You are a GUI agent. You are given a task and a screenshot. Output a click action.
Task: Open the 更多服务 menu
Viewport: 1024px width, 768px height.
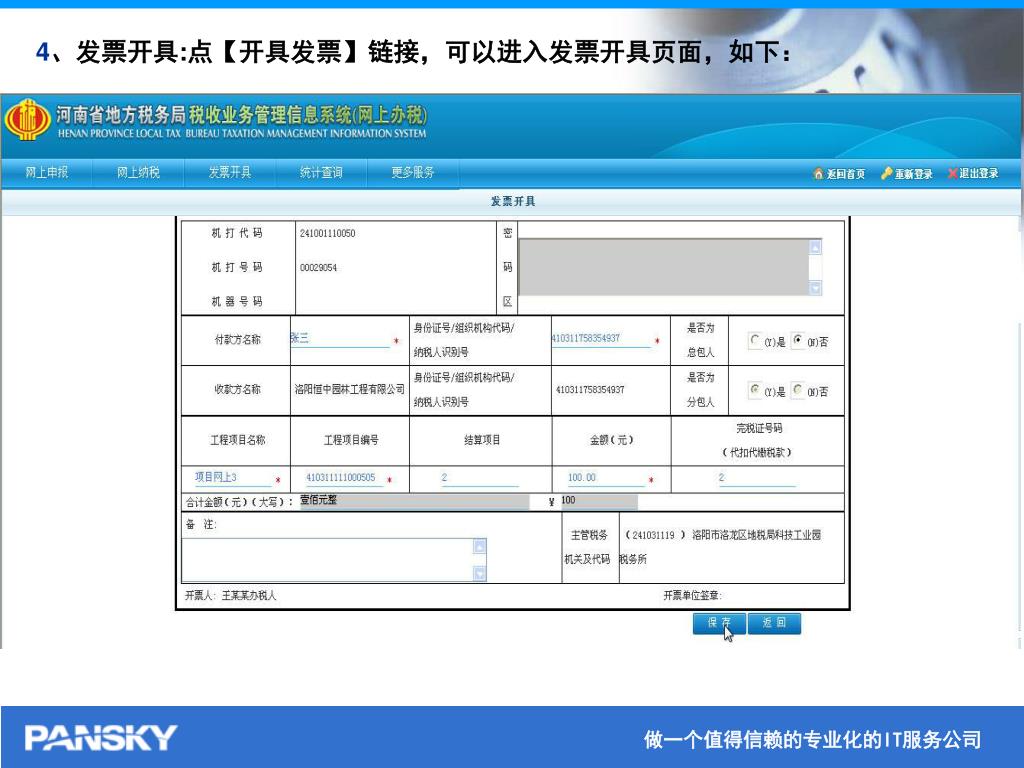click(413, 172)
